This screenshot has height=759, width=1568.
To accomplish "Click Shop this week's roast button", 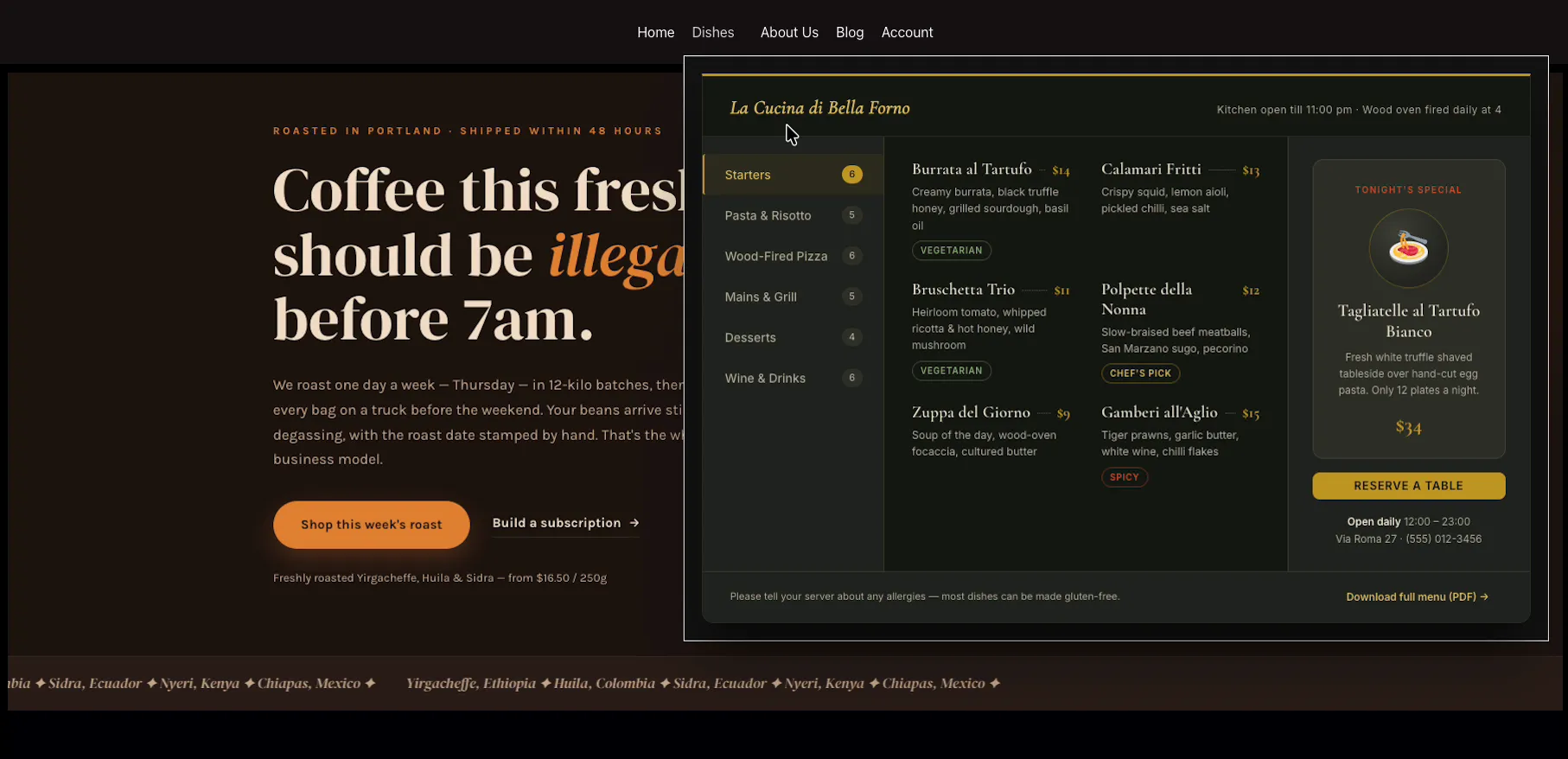I will point(371,525).
